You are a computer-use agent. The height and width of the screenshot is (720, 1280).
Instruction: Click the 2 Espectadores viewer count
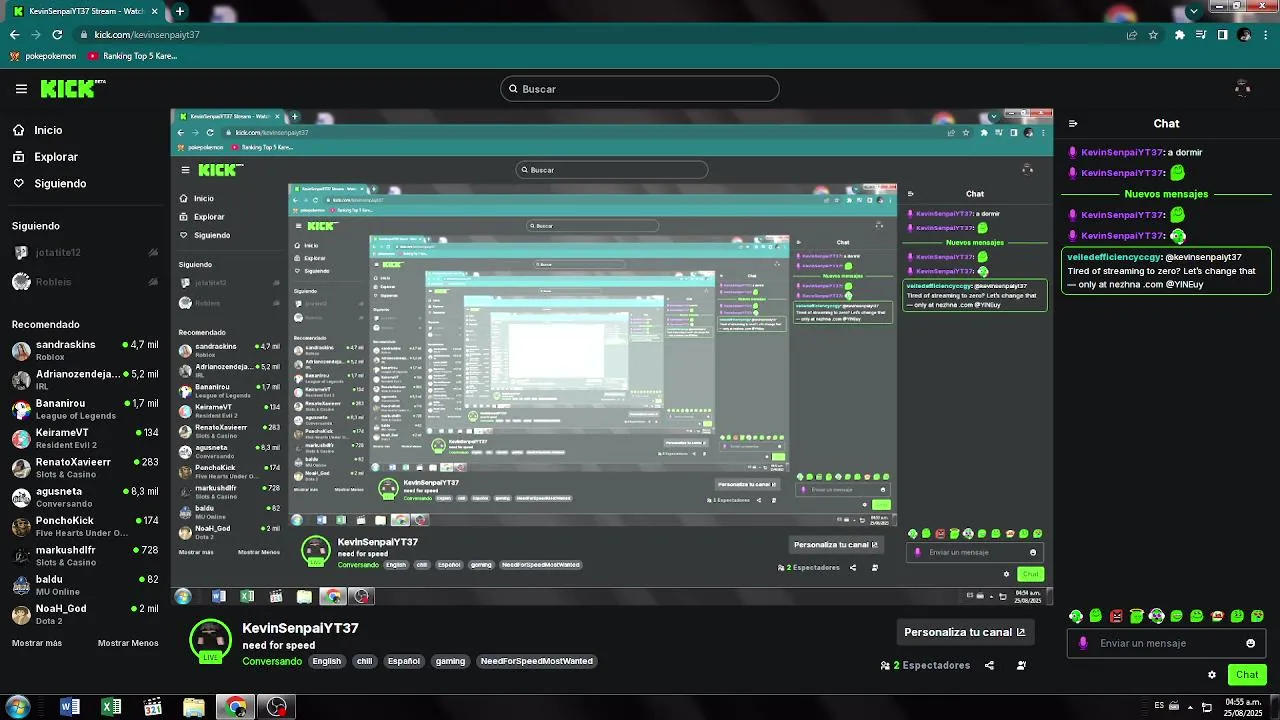(x=925, y=665)
